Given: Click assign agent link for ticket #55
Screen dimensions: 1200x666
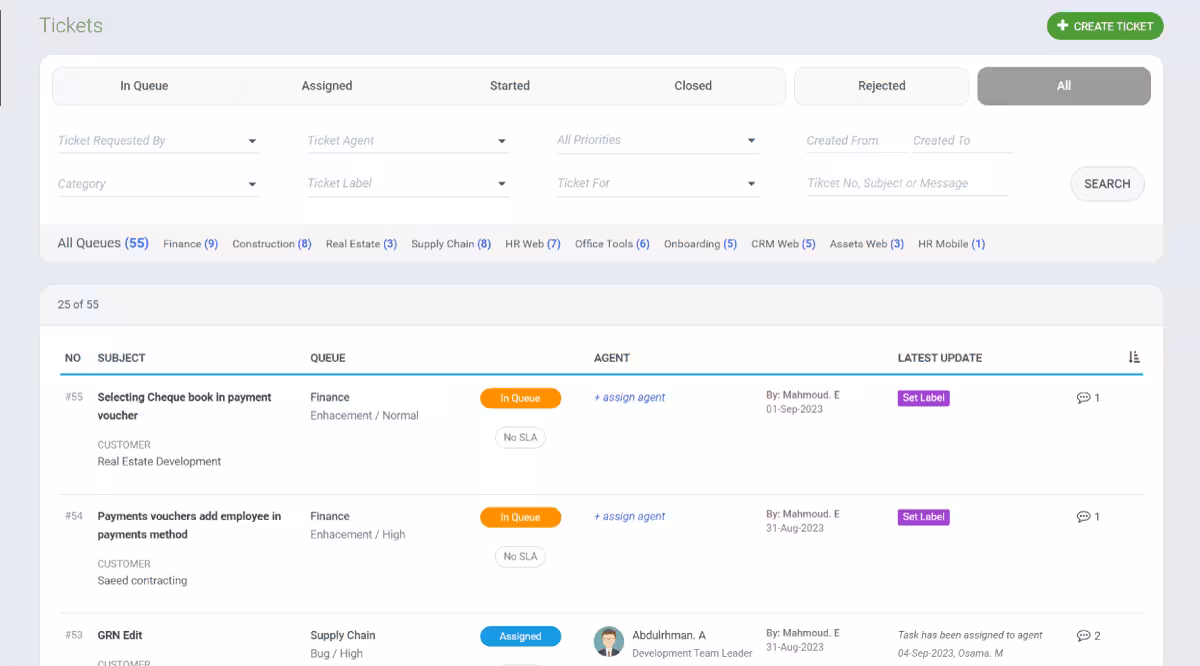Looking at the screenshot, I should [629, 398].
